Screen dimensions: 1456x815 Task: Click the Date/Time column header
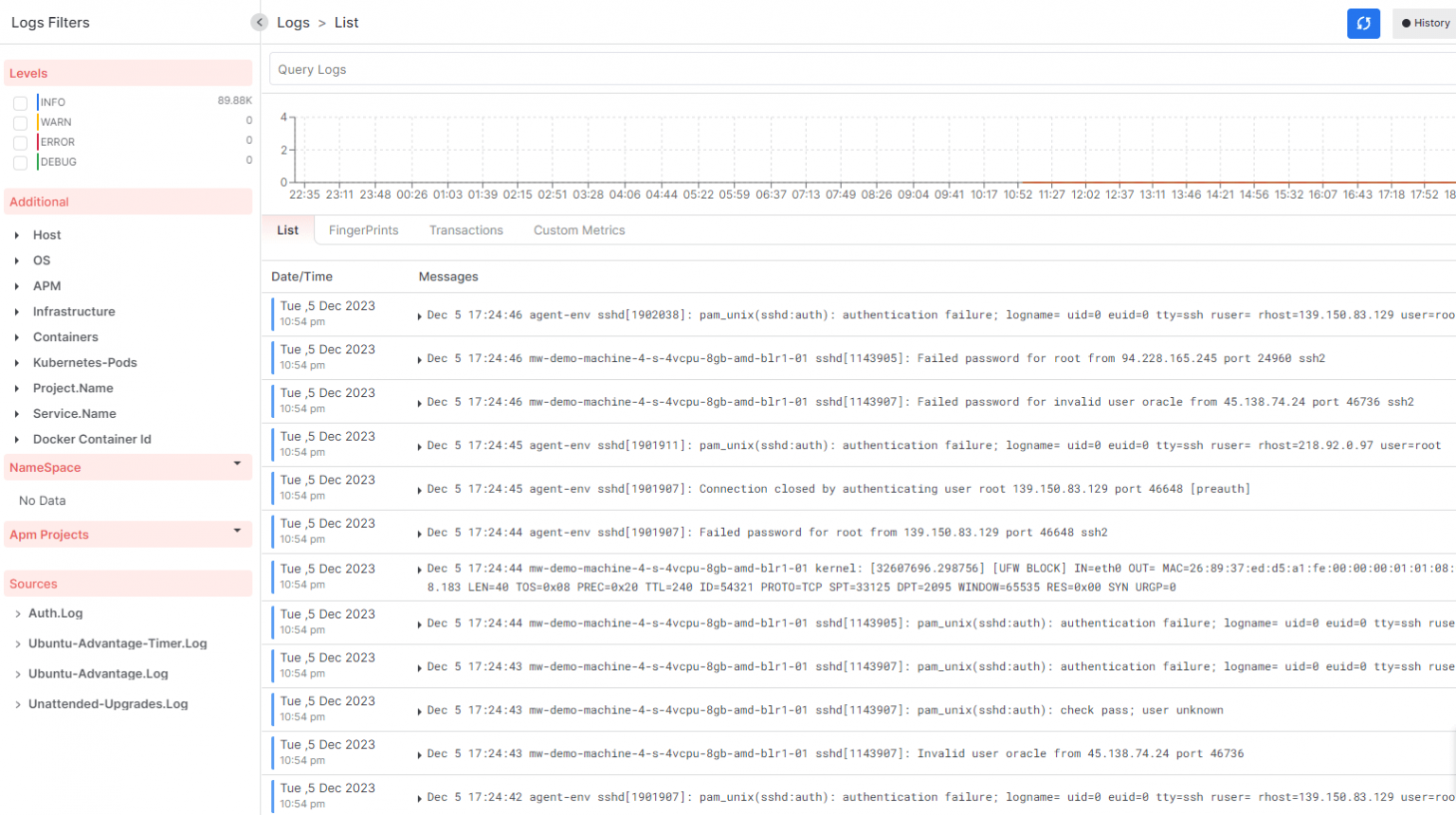click(301, 277)
